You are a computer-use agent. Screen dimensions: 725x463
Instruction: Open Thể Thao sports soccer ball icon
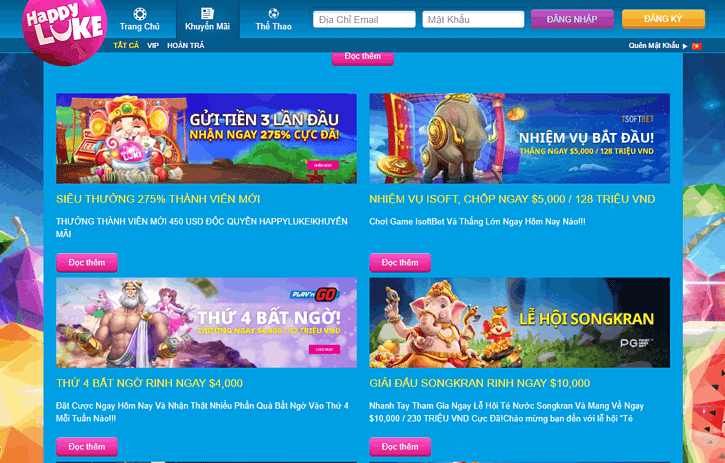[x=273, y=13]
